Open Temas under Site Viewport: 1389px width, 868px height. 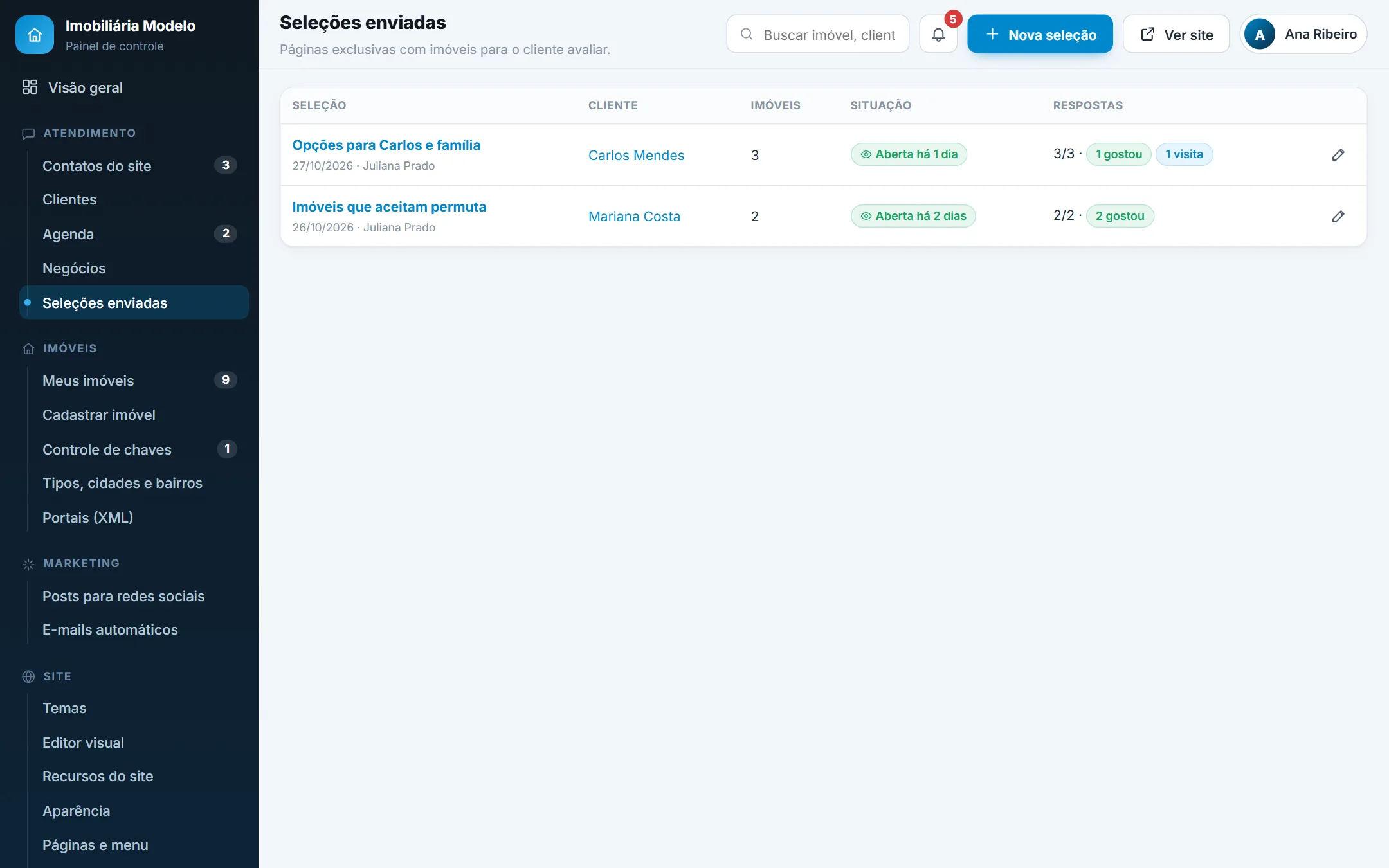point(134,709)
